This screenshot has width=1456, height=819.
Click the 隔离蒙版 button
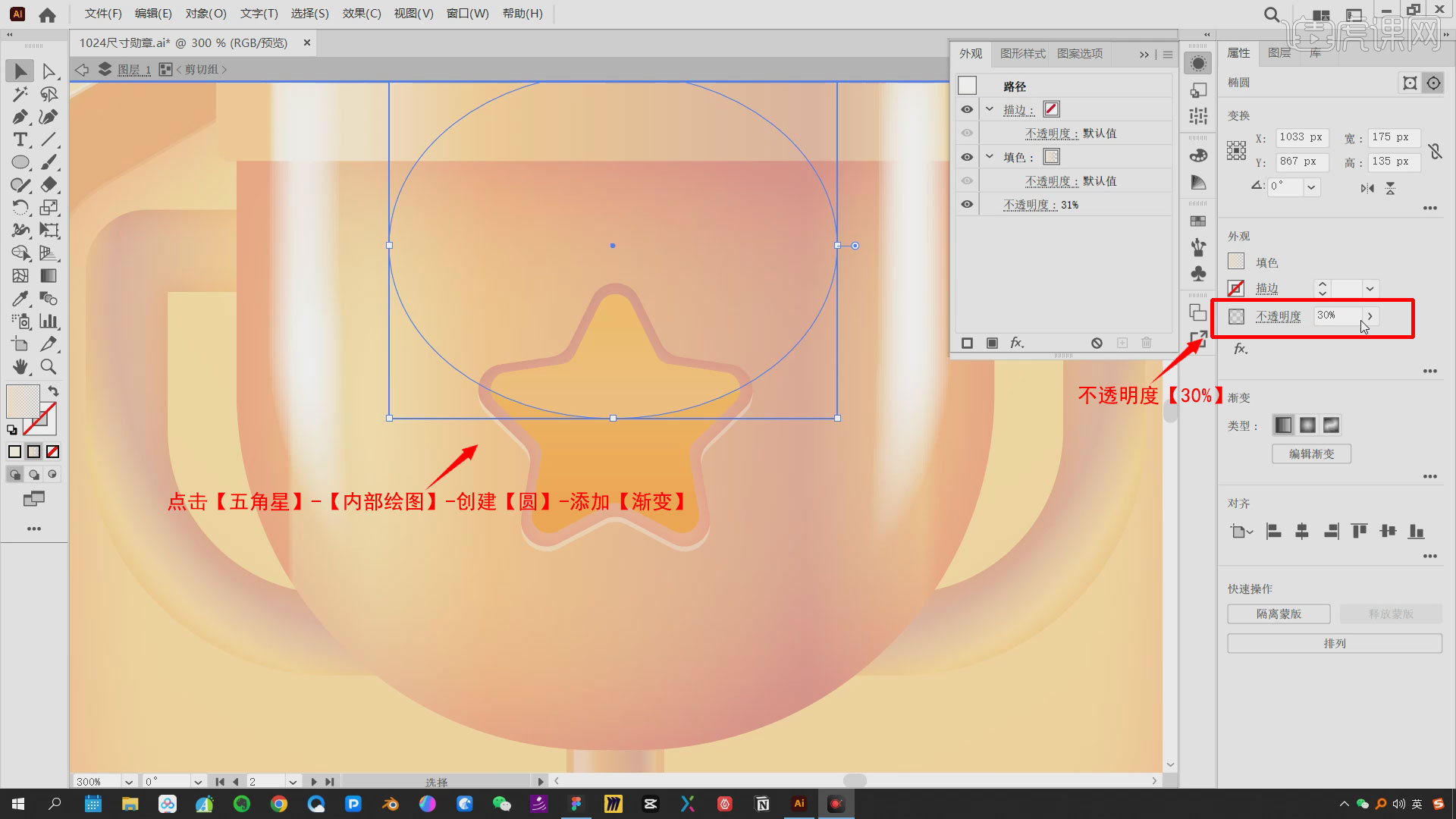click(x=1279, y=614)
